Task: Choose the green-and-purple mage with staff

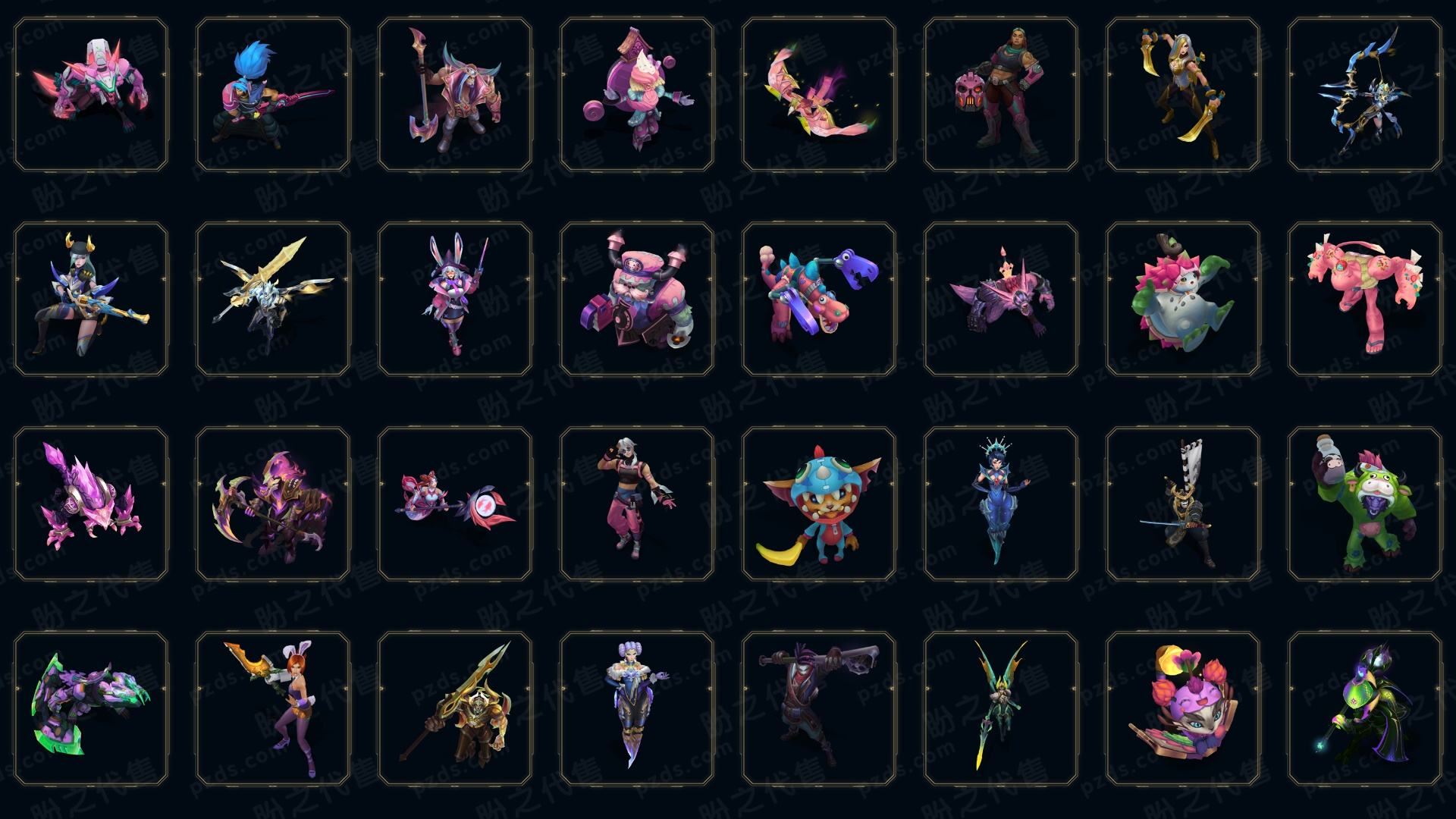Action: (1365, 708)
